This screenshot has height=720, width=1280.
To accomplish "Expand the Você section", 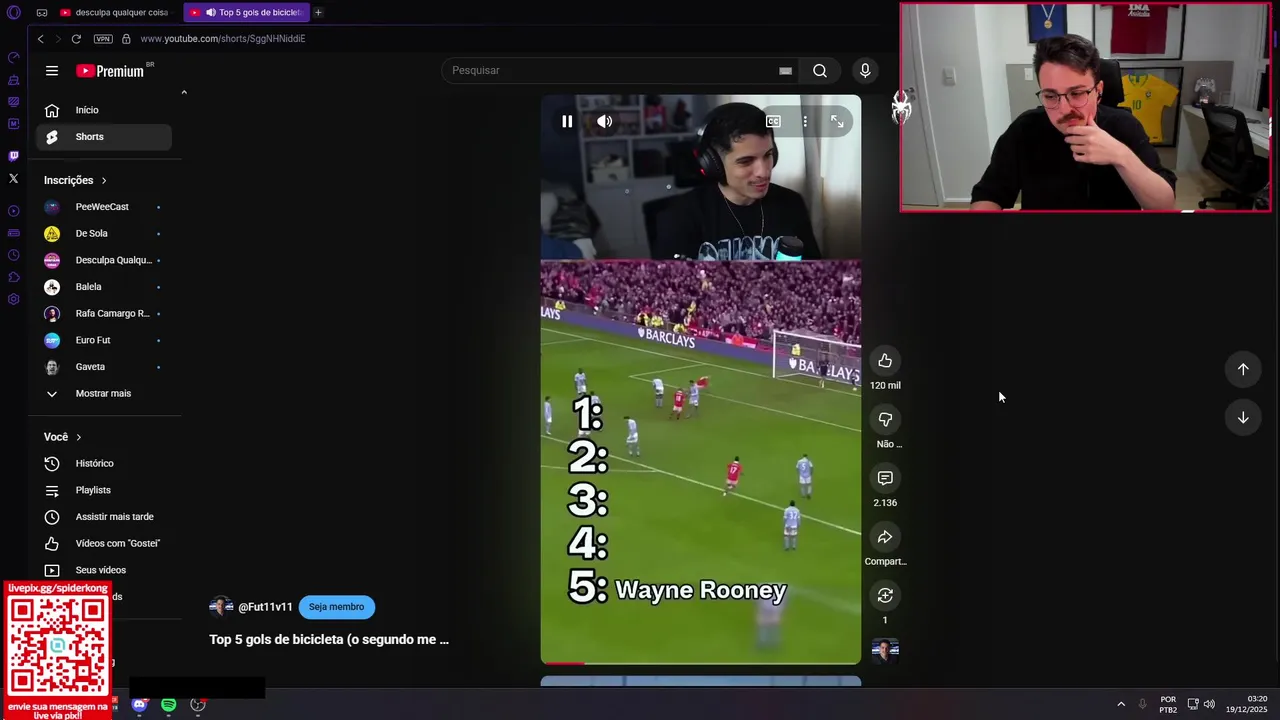I will pyautogui.click(x=63, y=437).
